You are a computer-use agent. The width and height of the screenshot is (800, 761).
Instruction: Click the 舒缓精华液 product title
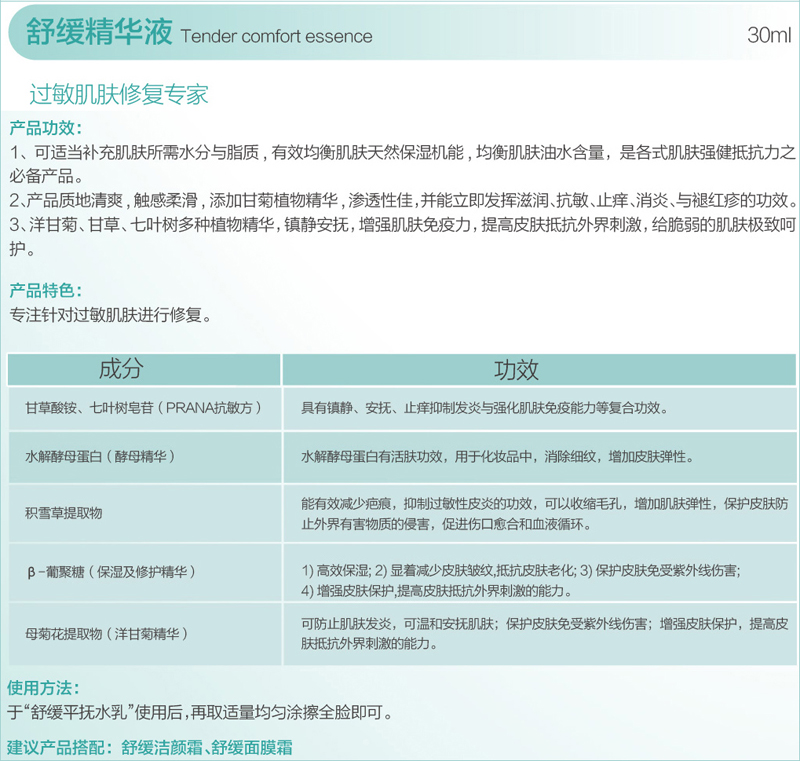(94, 34)
